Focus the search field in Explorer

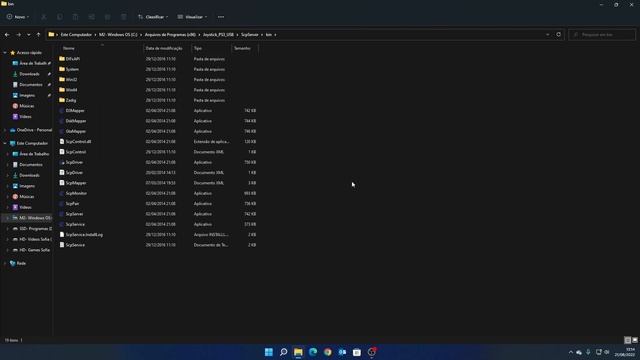coord(602,35)
